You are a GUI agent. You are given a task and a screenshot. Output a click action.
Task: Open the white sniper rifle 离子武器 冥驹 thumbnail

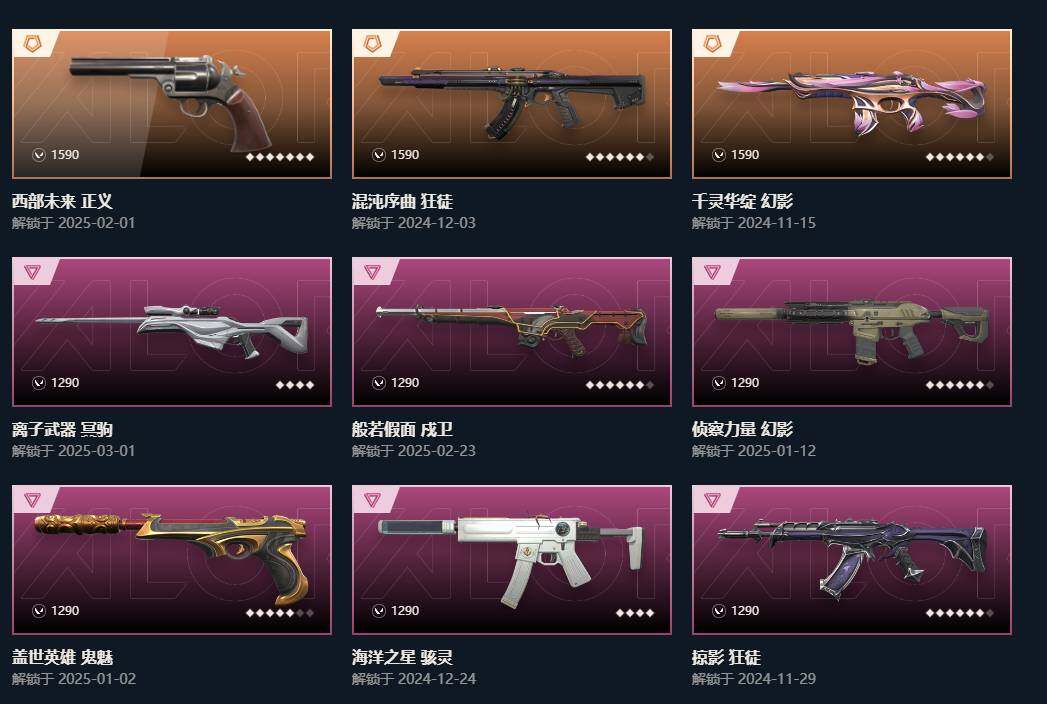(x=172, y=331)
